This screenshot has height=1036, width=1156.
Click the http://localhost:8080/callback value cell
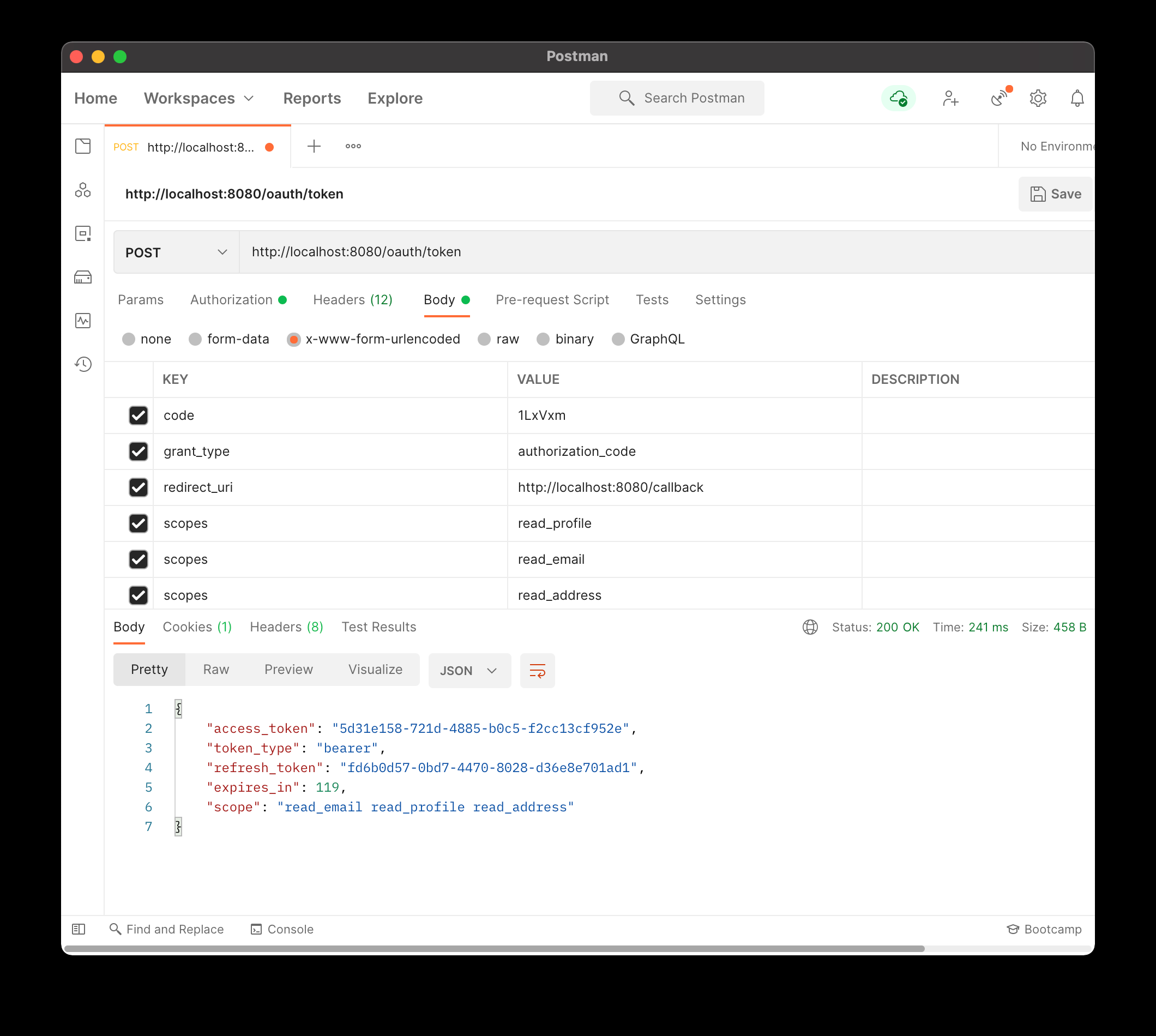coord(685,487)
